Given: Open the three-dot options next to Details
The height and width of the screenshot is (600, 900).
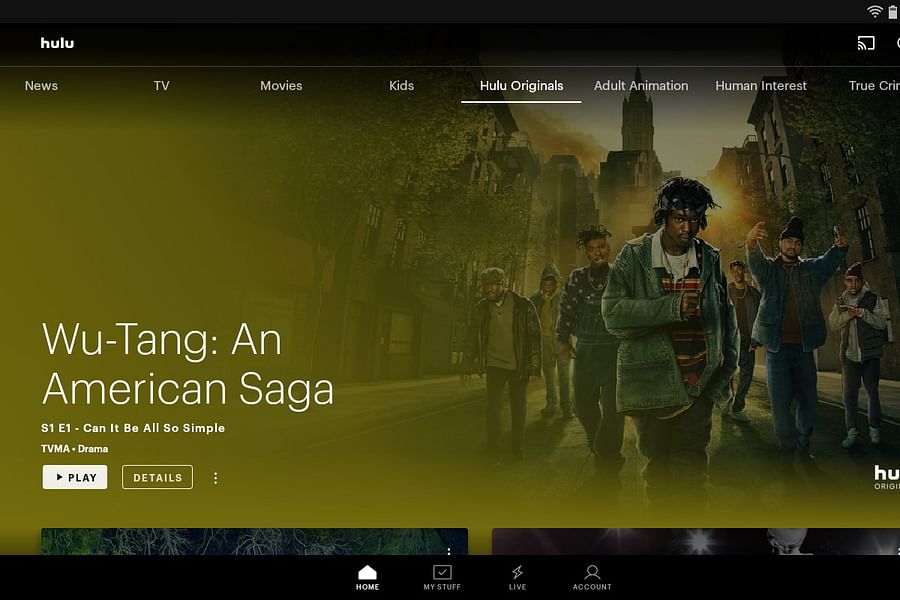Looking at the screenshot, I should 215,478.
